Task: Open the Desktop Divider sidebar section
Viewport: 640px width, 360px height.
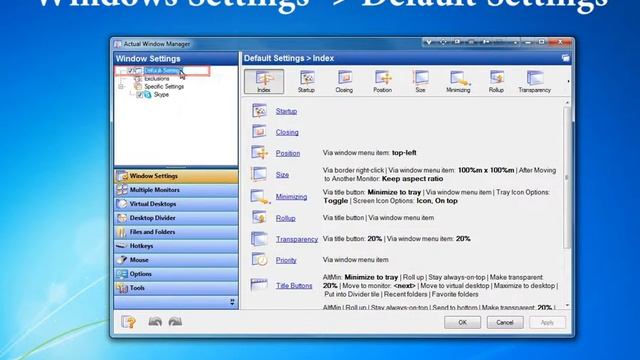Action: pos(176,218)
